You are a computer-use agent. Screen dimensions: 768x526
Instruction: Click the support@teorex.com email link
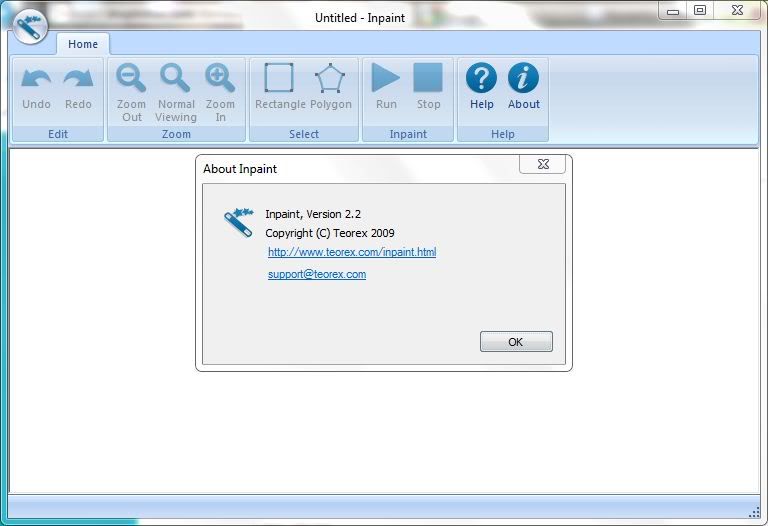pyautogui.click(x=317, y=274)
